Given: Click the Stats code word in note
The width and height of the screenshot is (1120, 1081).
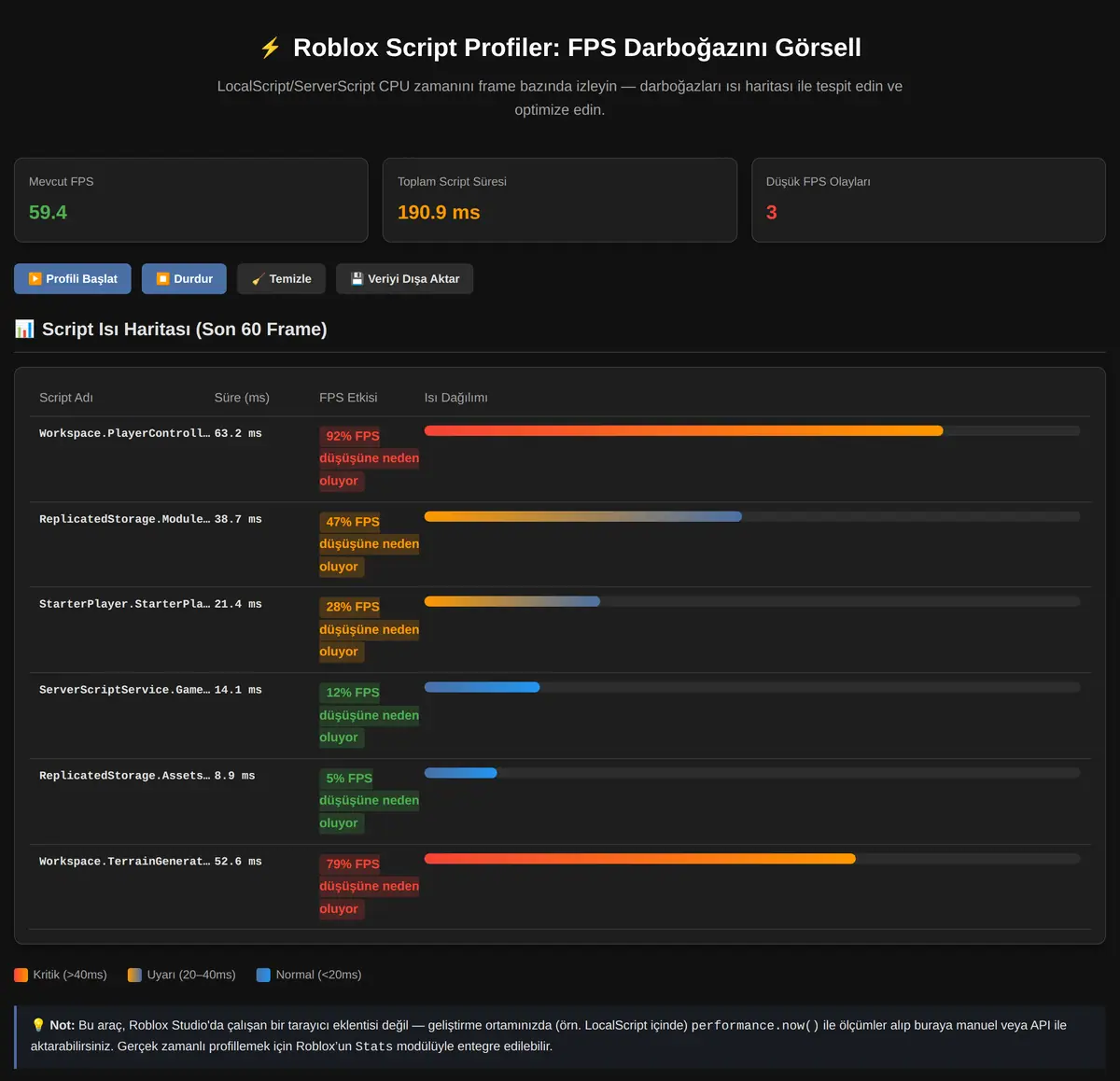Looking at the screenshot, I should [374, 1046].
